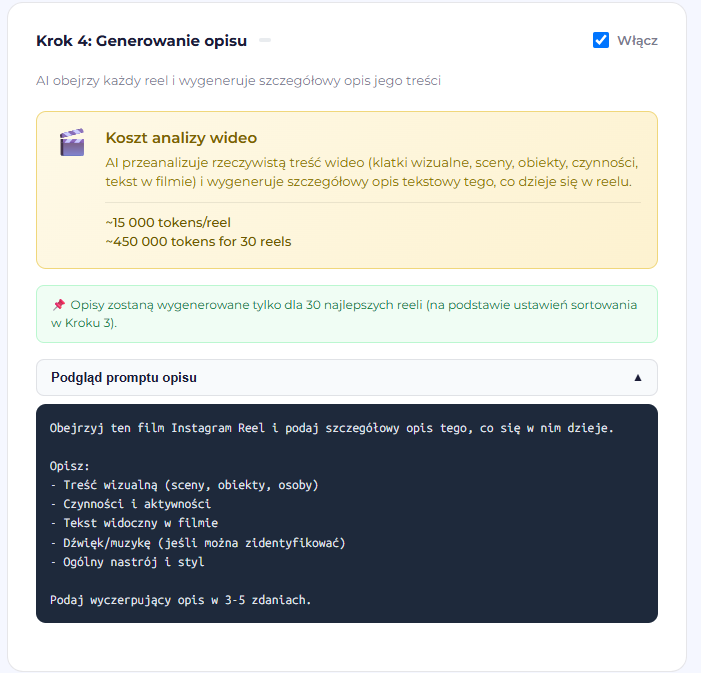The width and height of the screenshot is (701, 673).
Task: Click the prompt line Ogólny nastrój i styl
Action: click(127, 562)
